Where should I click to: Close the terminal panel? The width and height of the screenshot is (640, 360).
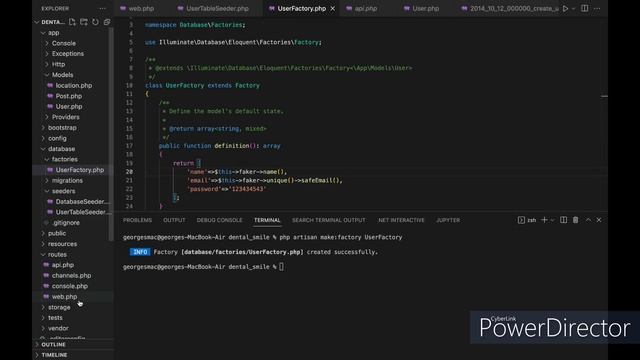point(599,220)
